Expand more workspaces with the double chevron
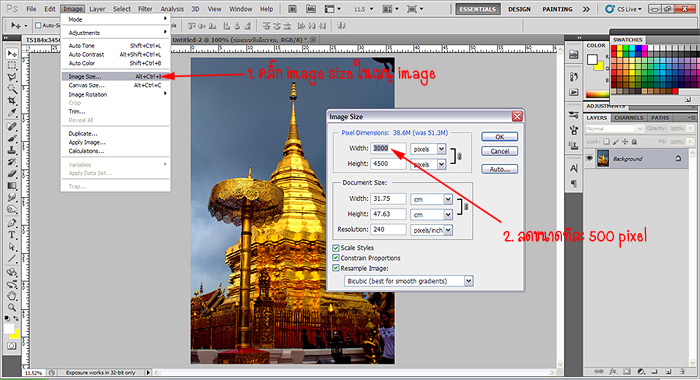 586,9
